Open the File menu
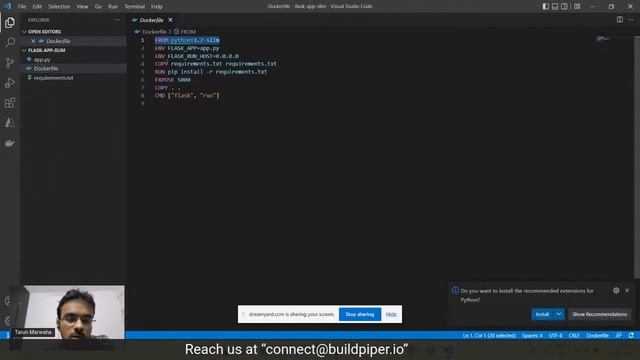The width and height of the screenshot is (640, 360). coord(22,7)
